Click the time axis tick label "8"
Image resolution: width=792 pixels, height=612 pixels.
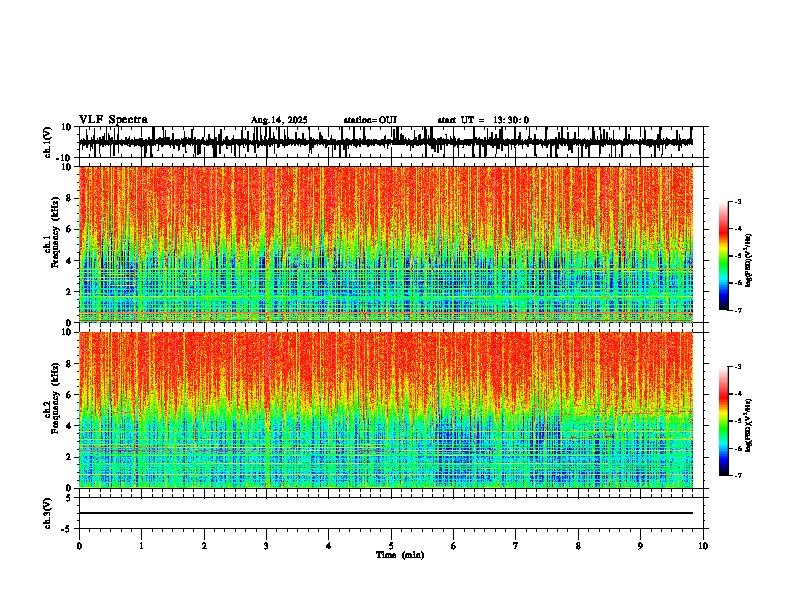(578, 546)
